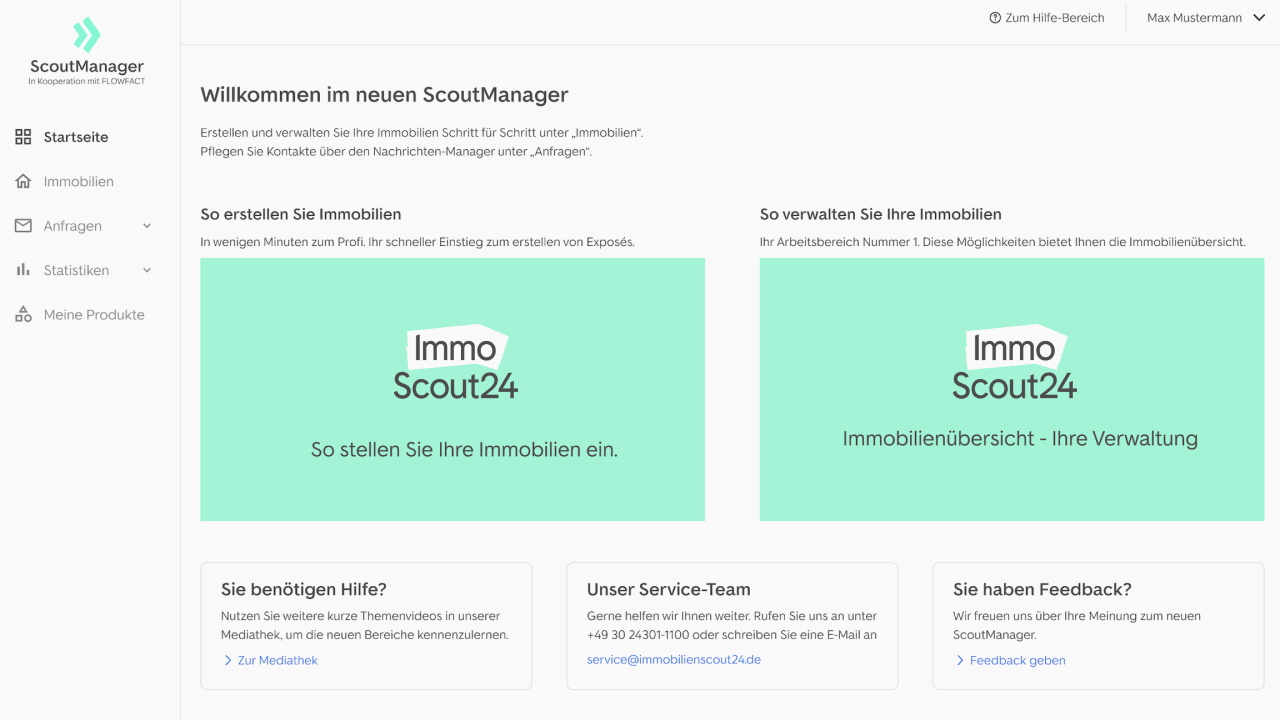Open the Immobilienübersicht video thumbnail
Screen dimensions: 1280x720
(x=1011, y=390)
